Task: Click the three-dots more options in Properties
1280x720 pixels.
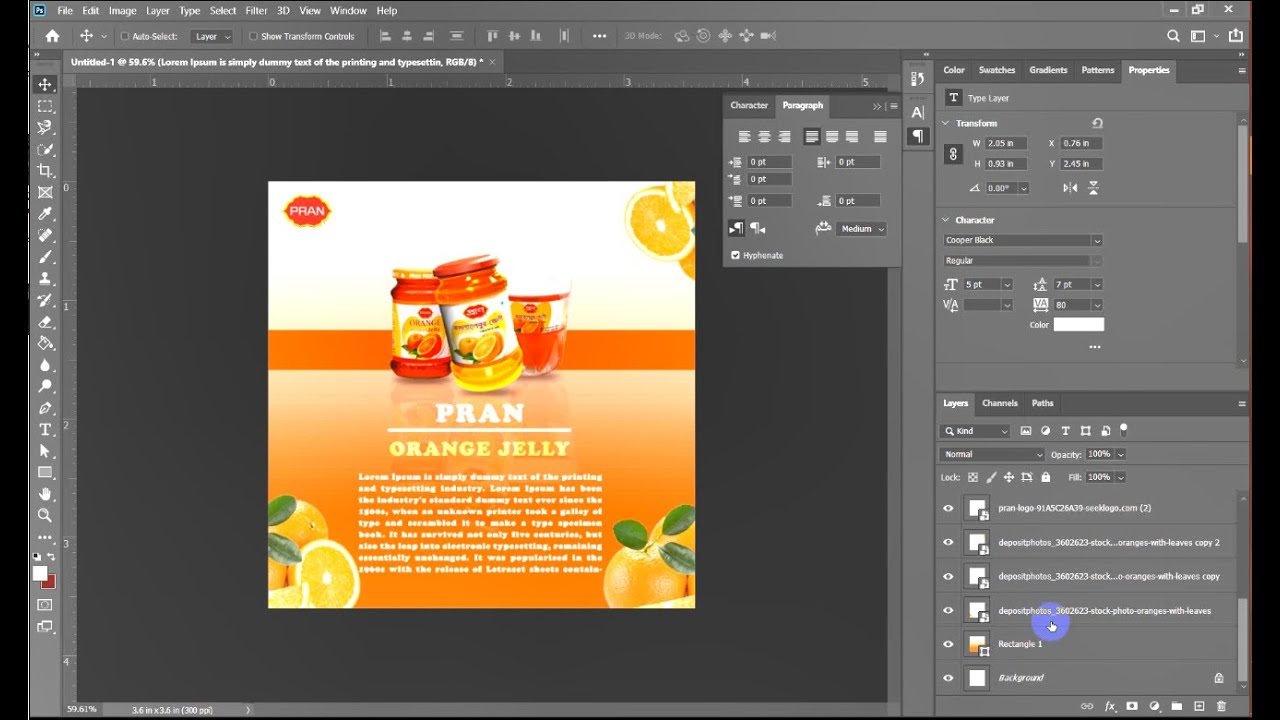Action: click(x=1094, y=347)
